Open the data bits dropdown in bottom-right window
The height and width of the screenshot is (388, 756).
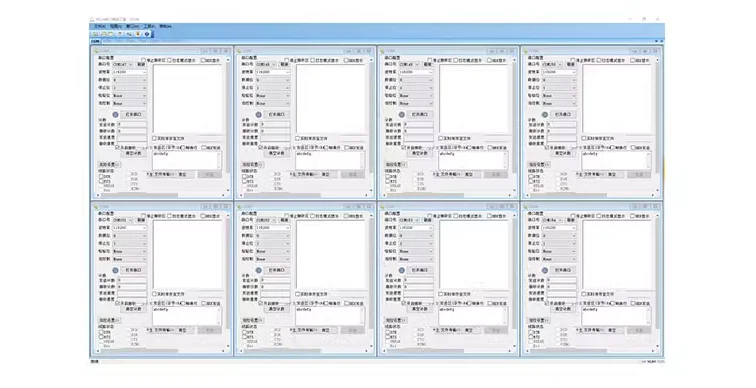pos(559,236)
